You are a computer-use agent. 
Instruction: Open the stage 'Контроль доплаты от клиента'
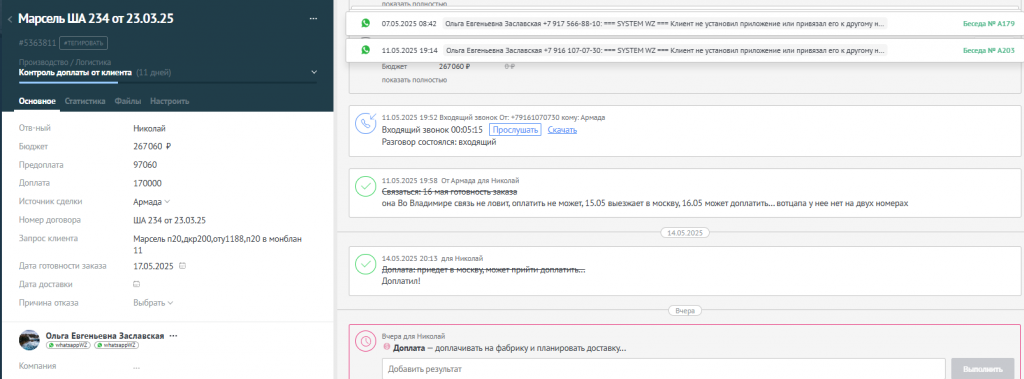pyautogui.click(x=76, y=73)
